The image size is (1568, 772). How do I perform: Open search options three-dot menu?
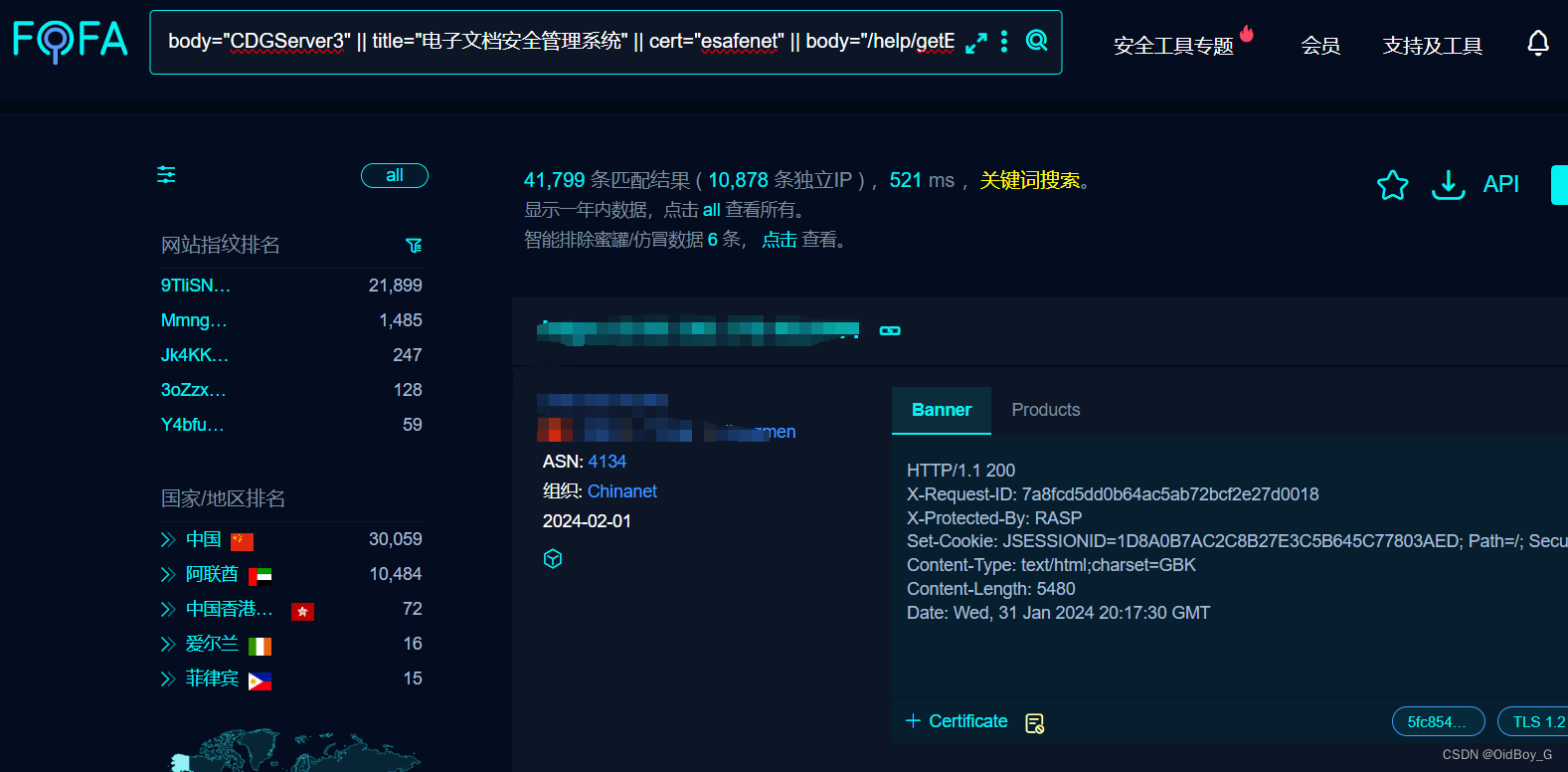(1004, 41)
